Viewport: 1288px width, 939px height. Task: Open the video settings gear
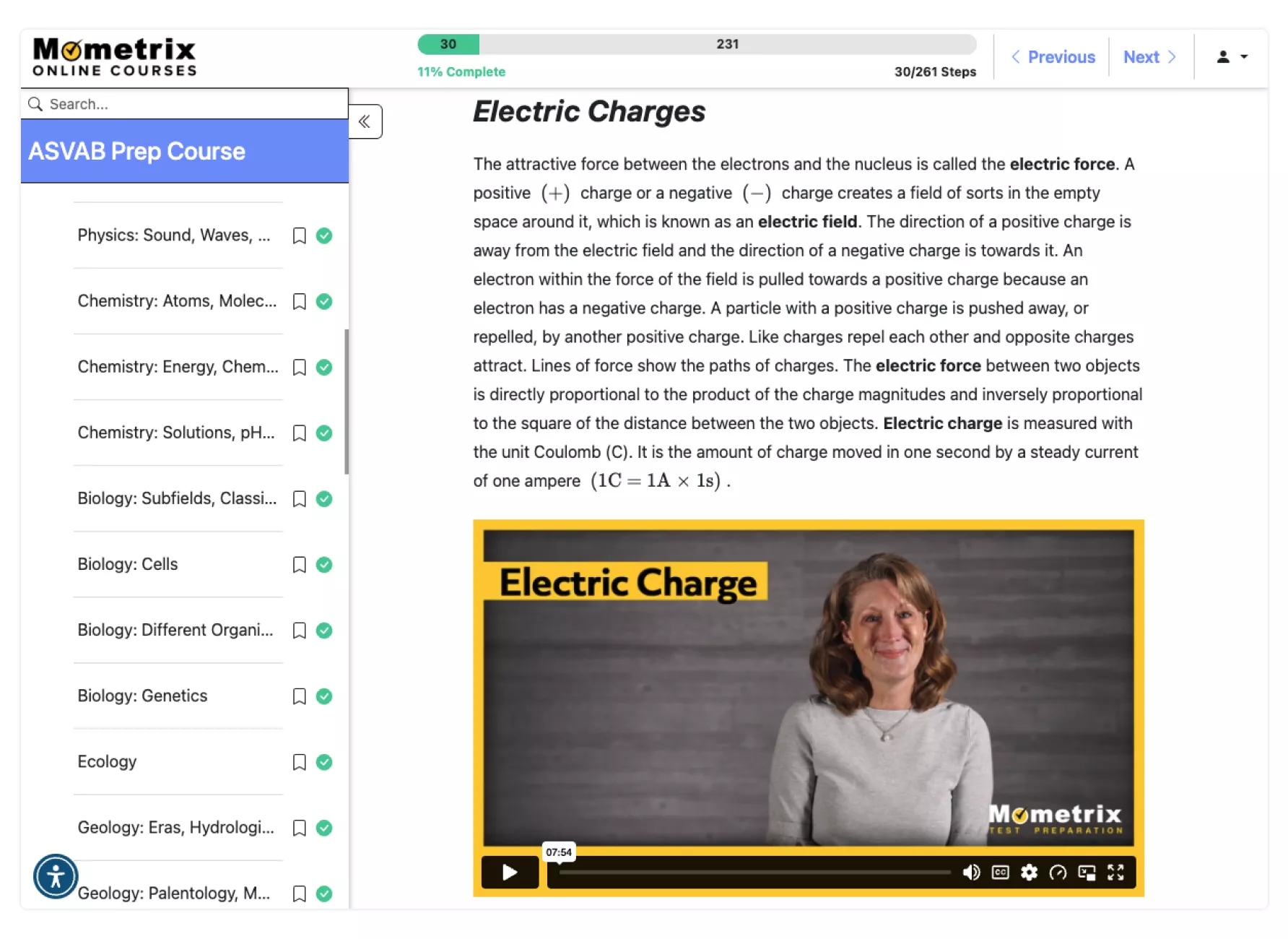click(x=1029, y=873)
